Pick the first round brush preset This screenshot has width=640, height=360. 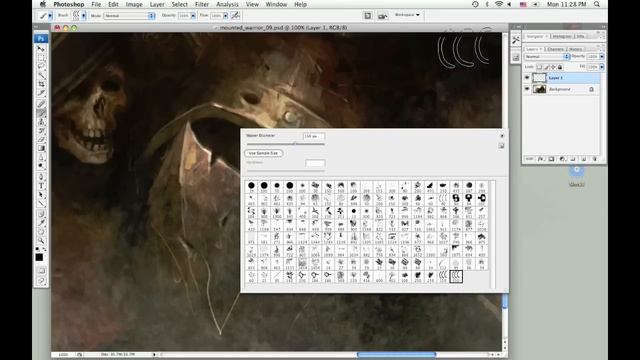251,187
